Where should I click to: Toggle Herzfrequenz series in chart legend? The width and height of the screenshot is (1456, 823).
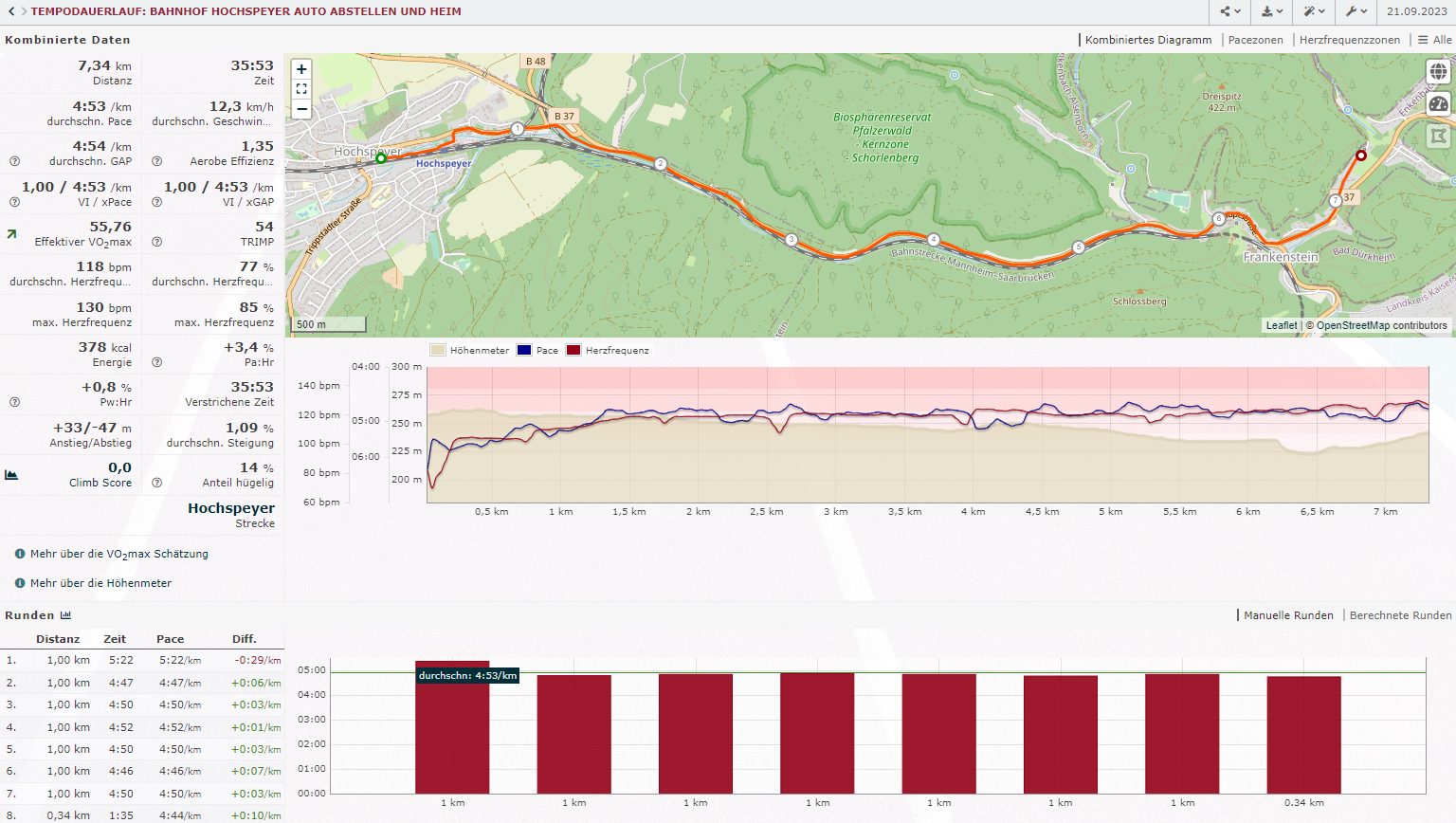[x=608, y=351]
